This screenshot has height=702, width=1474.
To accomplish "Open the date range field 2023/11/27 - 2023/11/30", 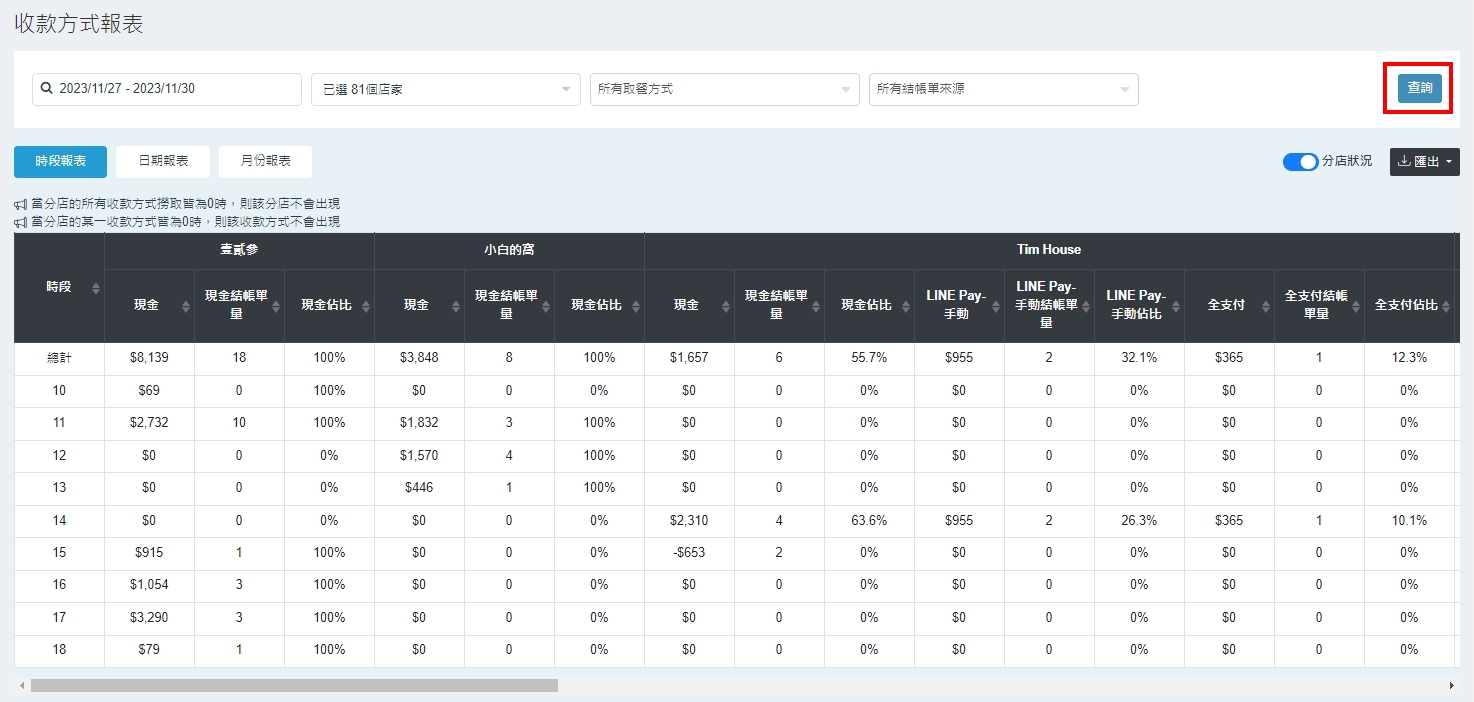I will tap(167, 89).
